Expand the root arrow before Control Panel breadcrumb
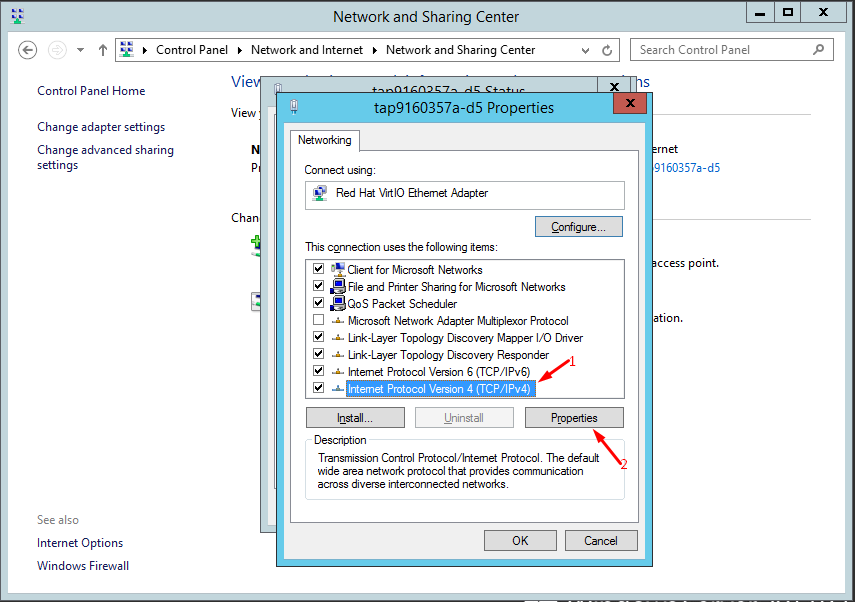 pos(145,50)
